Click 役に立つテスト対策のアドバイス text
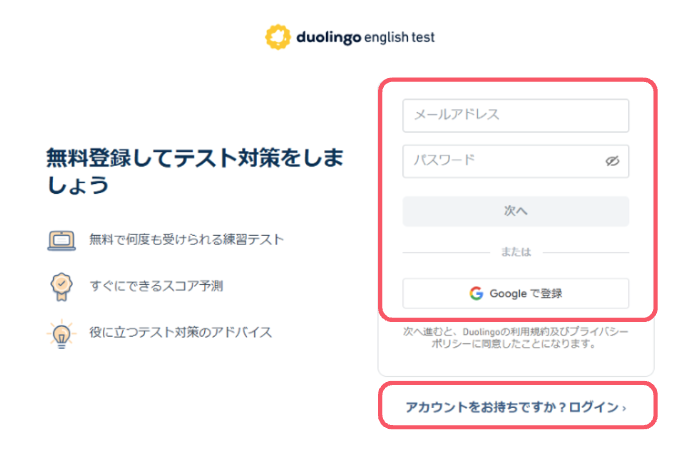The height and width of the screenshot is (463, 700). tap(180, 332)
